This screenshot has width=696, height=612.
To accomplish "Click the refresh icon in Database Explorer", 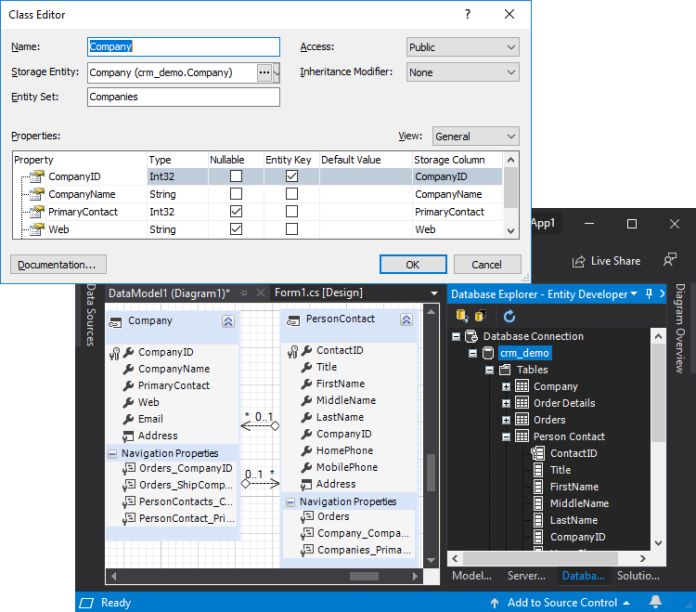I will click(509, 316).
